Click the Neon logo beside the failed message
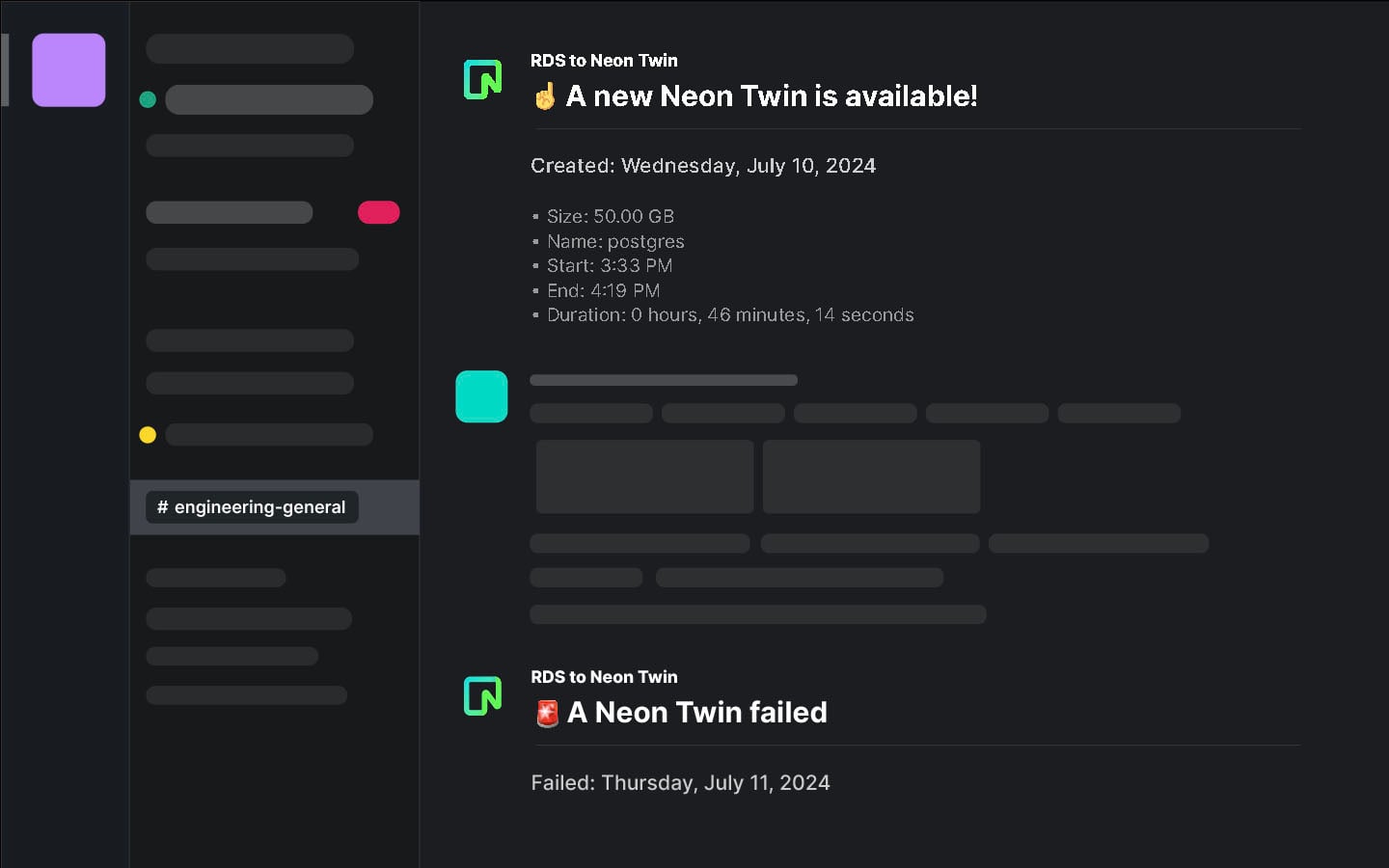This screenshot has height=868, width=1389. [482, 695]
